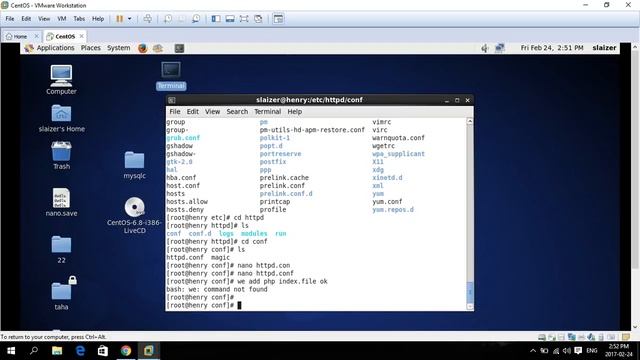Open the terminal window's View menu
The height and width of the screenshot is (360, 640).
tap(212, 111)
